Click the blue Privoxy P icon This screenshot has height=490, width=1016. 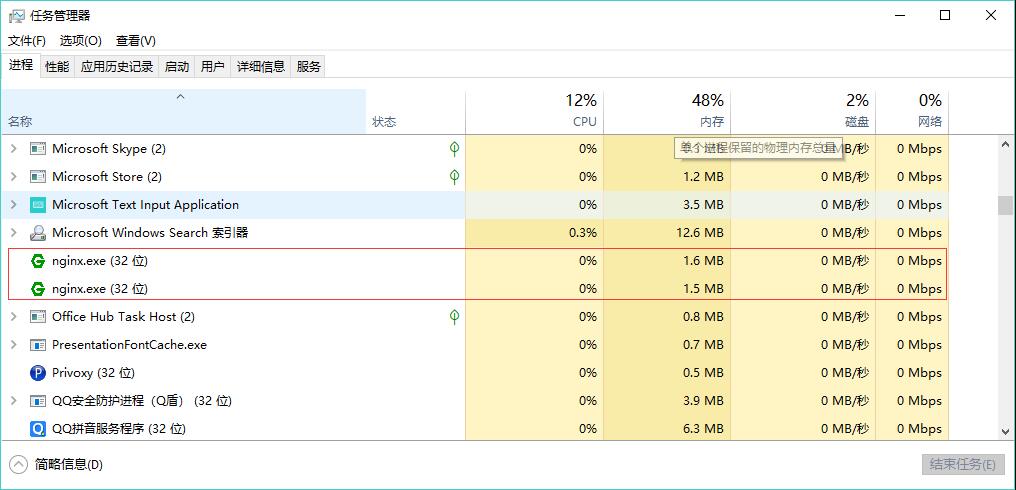click(38, 373)
